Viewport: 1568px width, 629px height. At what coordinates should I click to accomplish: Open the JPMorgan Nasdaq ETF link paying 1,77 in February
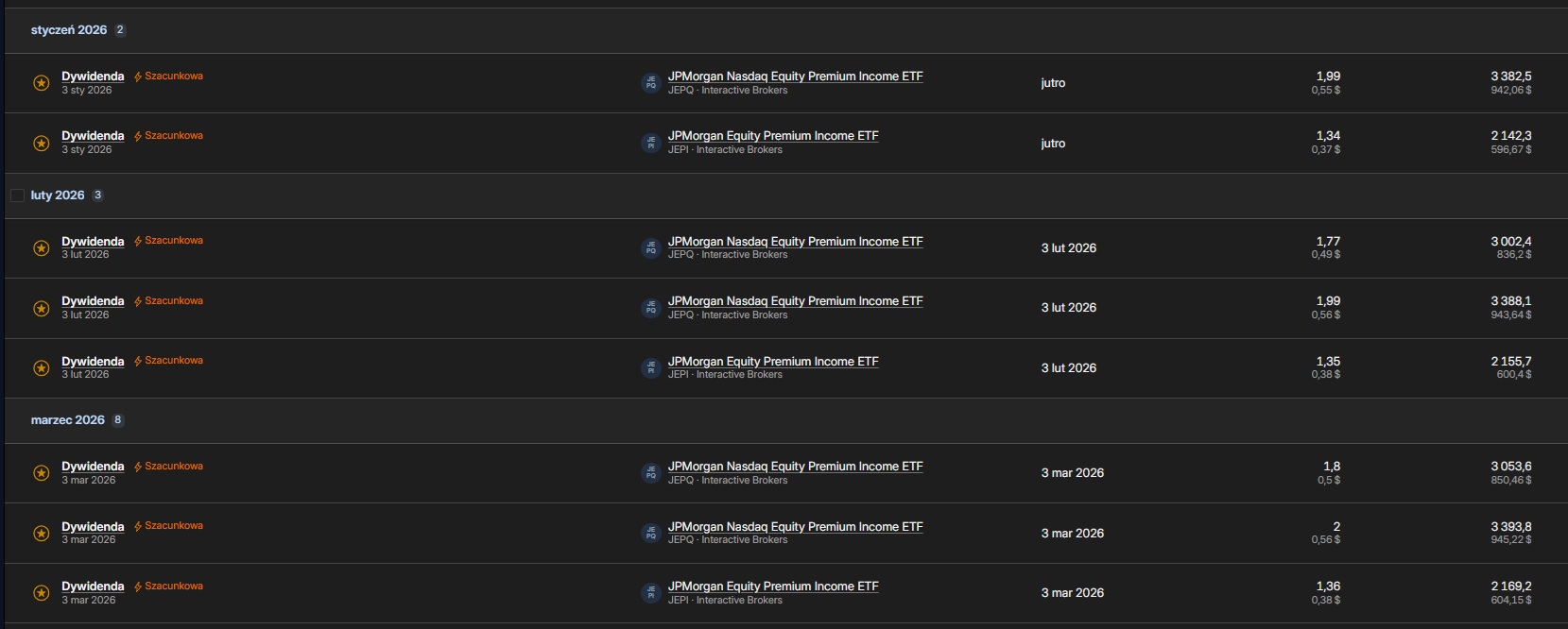click(x=795, y=242)
